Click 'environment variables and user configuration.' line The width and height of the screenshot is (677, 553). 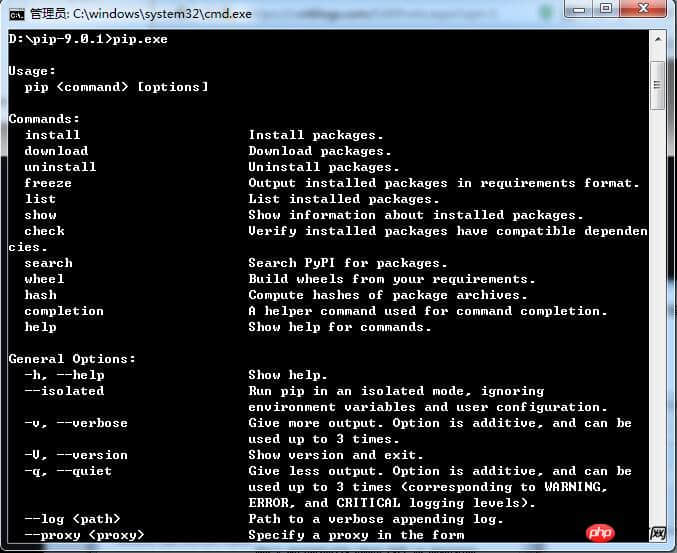428,407
